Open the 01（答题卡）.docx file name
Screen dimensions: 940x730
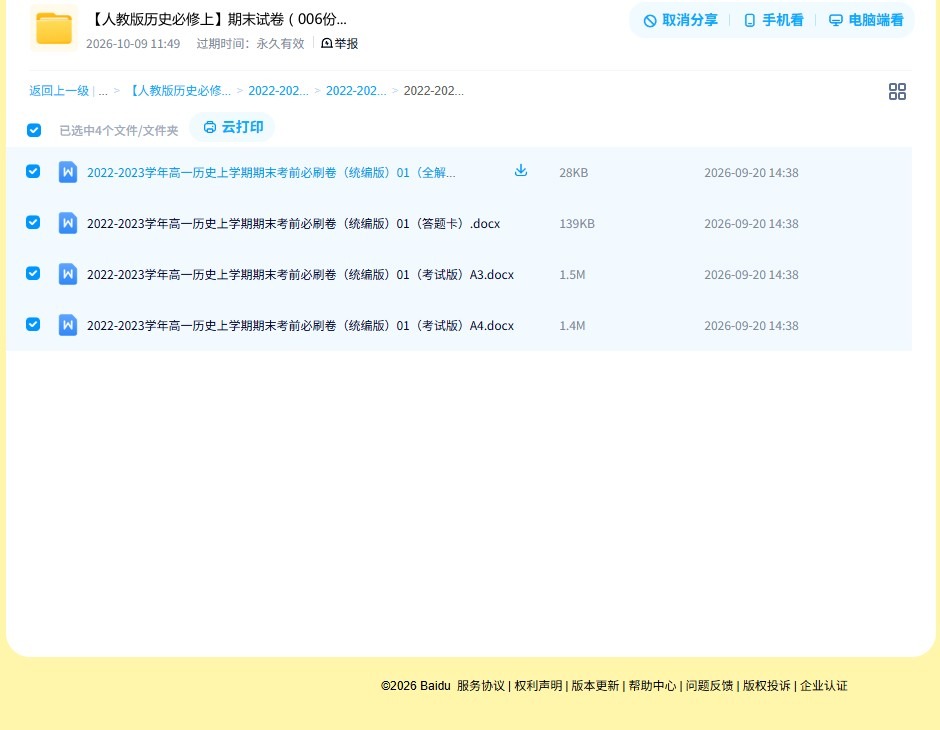click(293, 224)
